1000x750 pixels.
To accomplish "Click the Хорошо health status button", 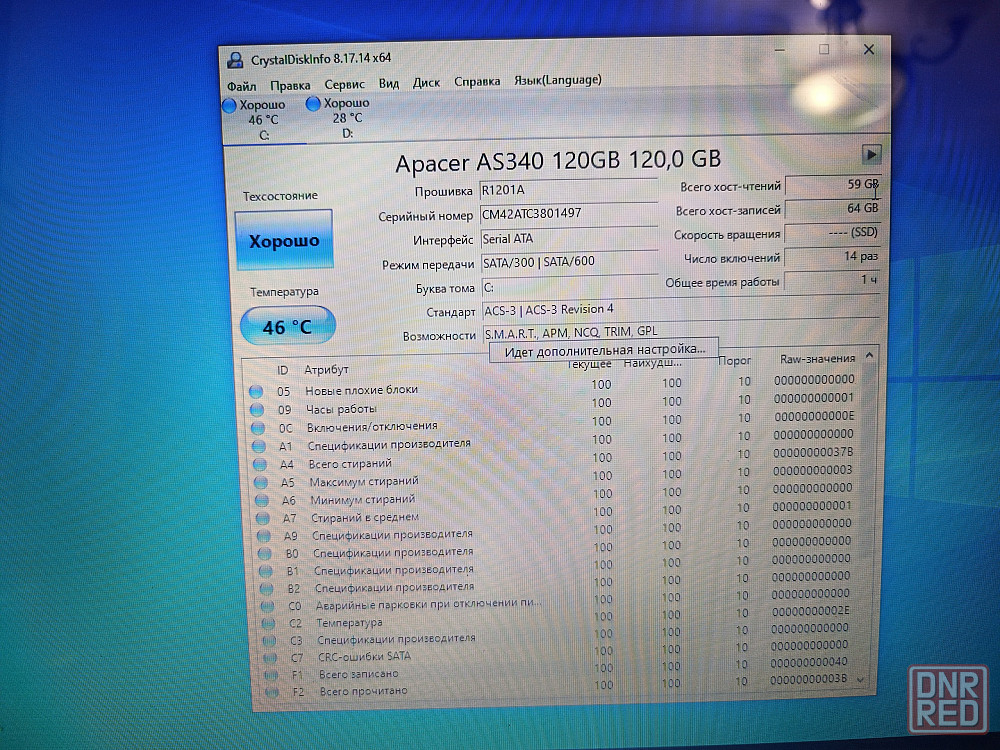I will (284, 241).
